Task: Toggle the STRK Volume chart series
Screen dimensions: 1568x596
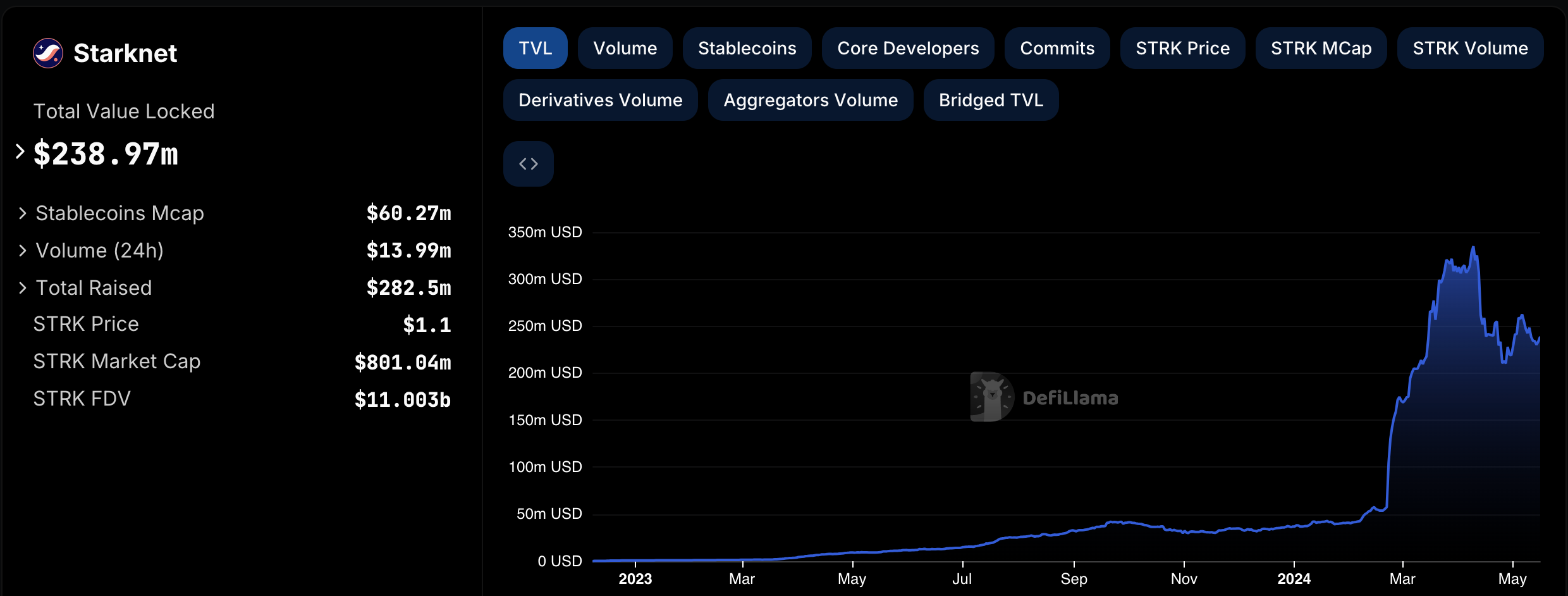Action: [1471, 48]
